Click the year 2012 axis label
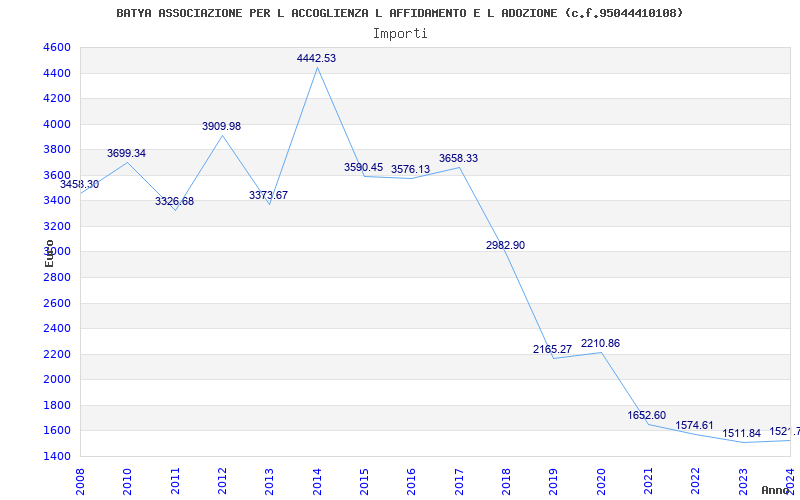The width and height of the screenshot is (800, 500). point(222,482)
